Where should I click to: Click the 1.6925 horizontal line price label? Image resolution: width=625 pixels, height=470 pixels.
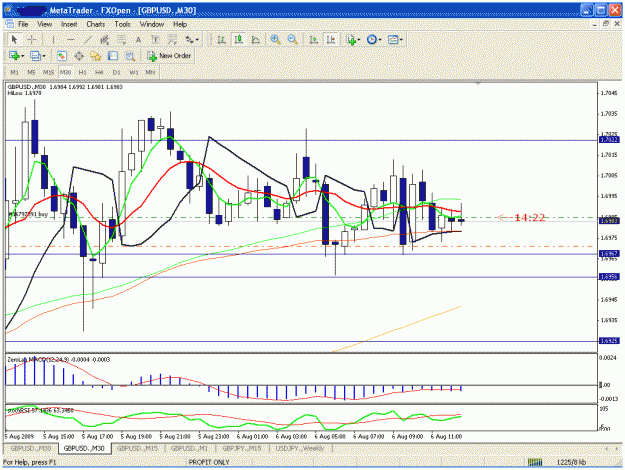609,341
